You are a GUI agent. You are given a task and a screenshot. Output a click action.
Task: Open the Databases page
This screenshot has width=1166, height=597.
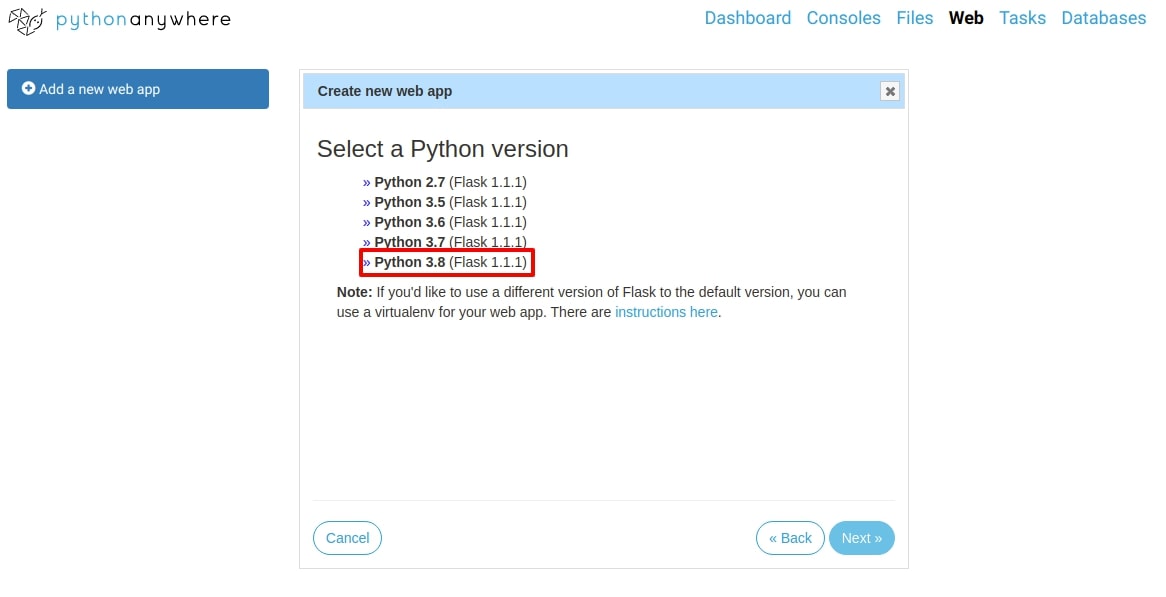[x=1103, y=18]
